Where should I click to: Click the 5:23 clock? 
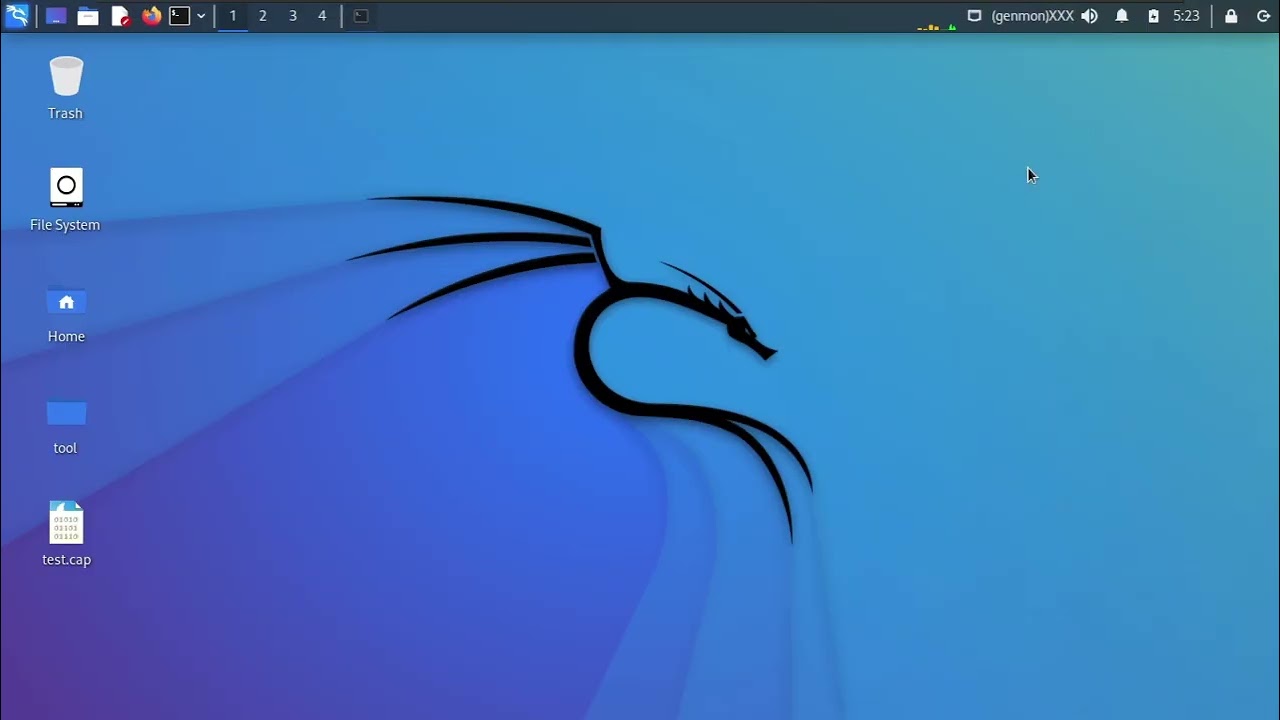coord(1186,16)
